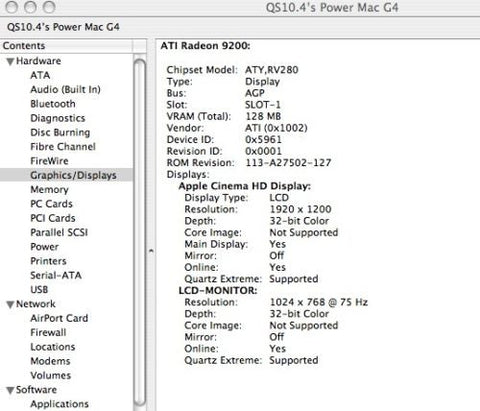
Task: Click the window zoom button
Action: coord(49,7)
